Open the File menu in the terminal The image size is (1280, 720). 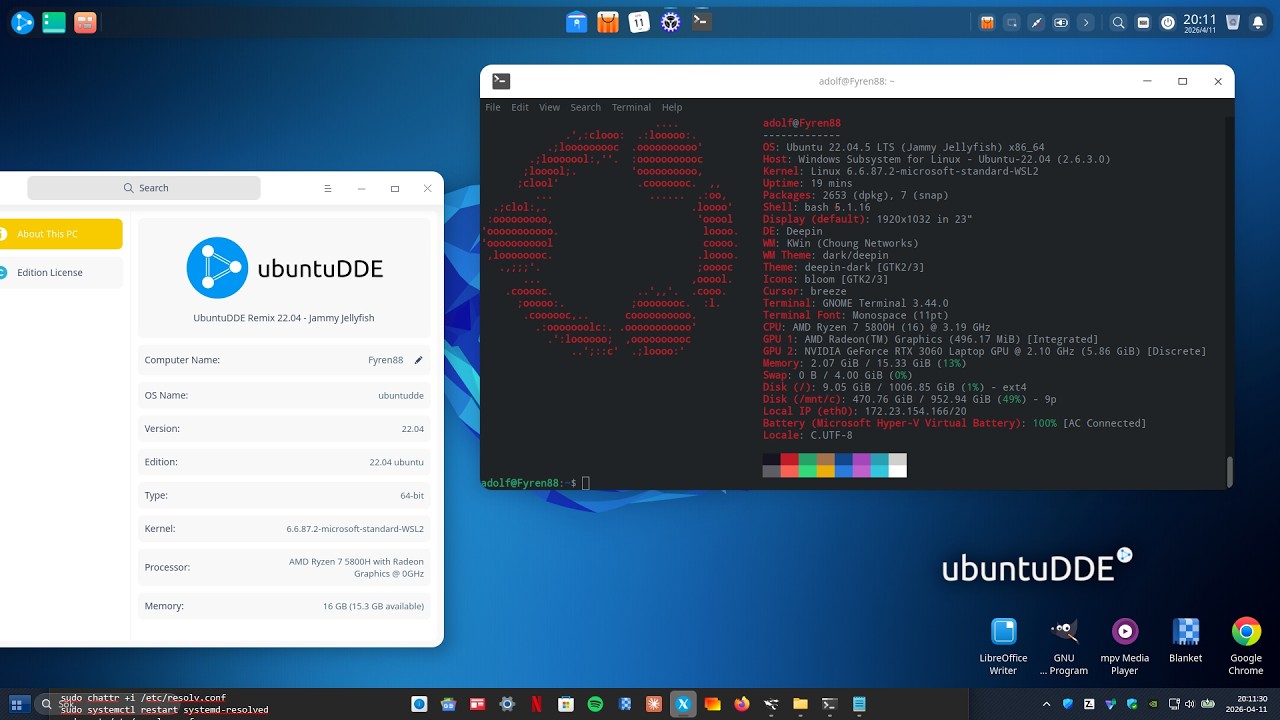click(493, 107)
